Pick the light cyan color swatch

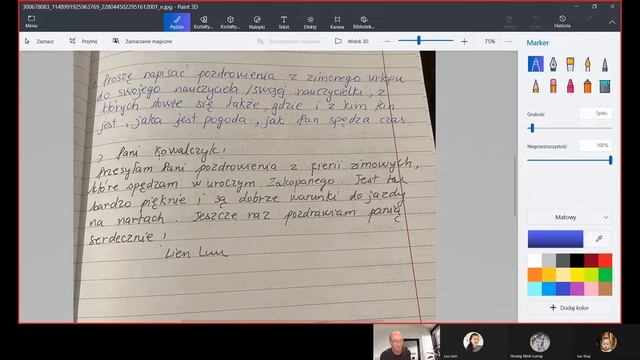(535, 289)
